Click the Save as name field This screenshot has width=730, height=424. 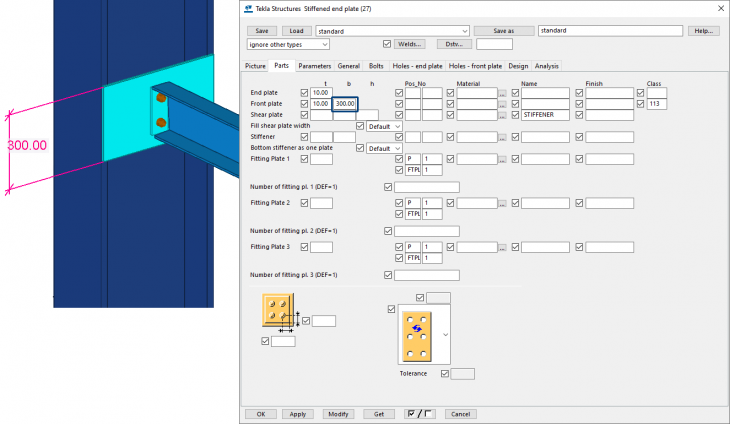click(x=610, y=31)
